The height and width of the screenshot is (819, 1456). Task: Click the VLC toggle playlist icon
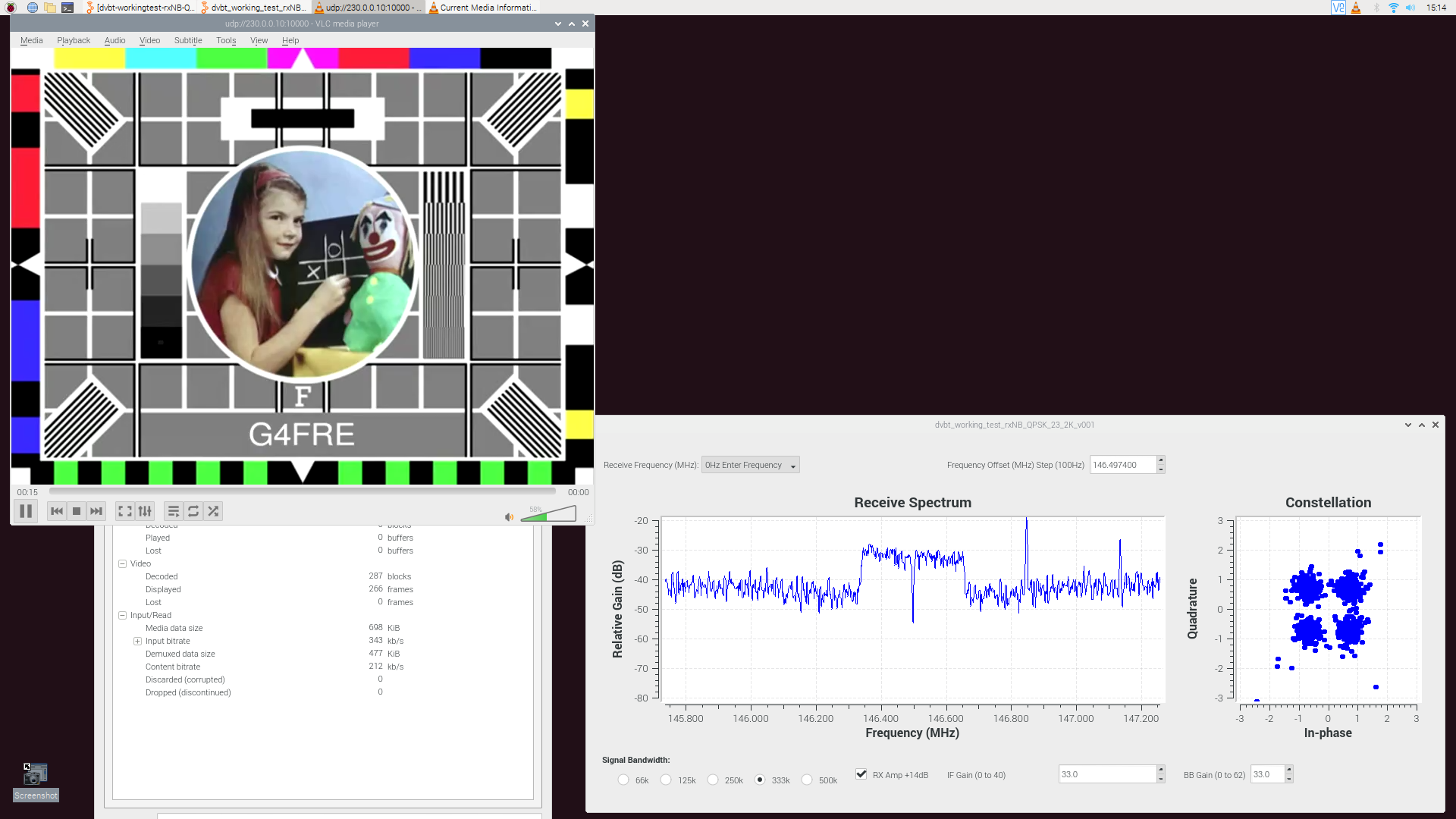coord(173,511)
